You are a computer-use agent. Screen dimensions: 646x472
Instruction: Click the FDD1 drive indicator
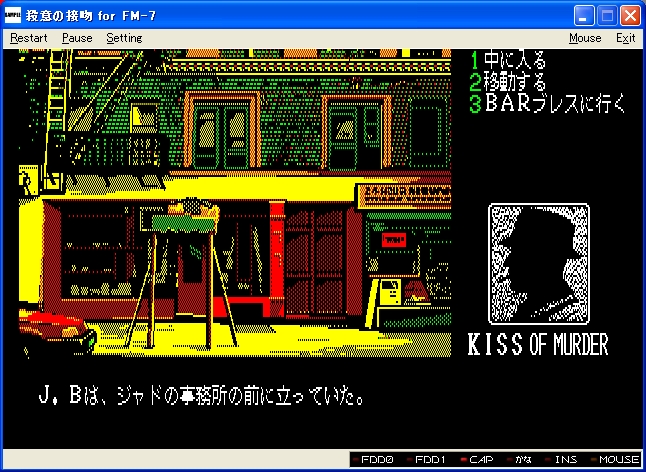click(x=430, y=460)
